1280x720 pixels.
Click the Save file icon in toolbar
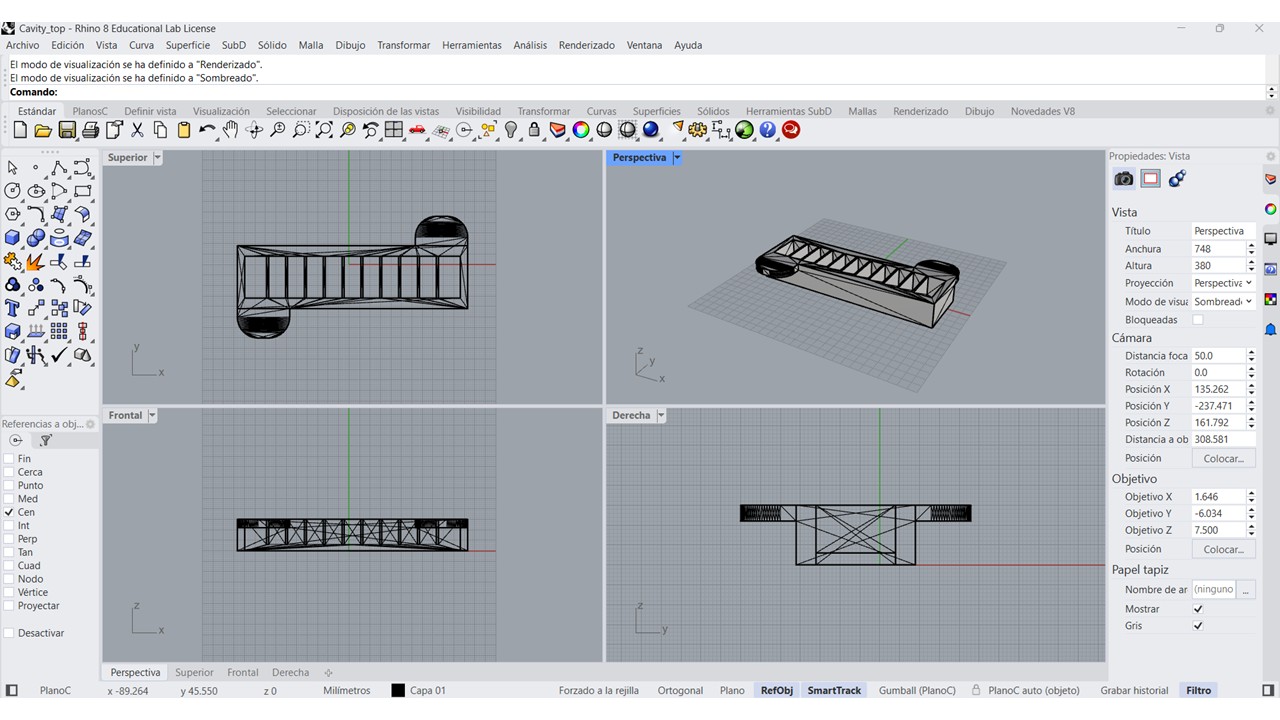pyautogui.click(x=67, y=130)
